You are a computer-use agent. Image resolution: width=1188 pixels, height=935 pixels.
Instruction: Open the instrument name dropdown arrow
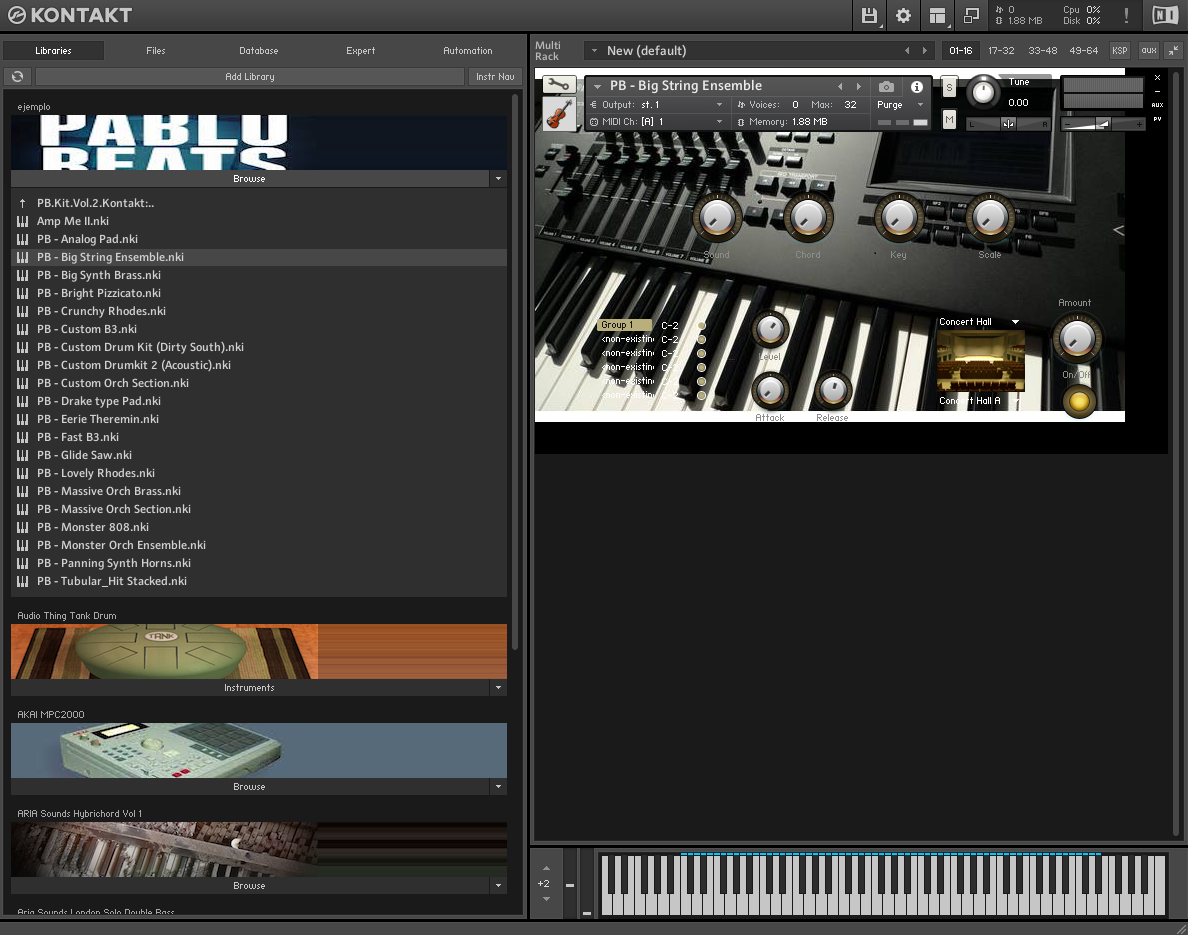coord(598,86)
